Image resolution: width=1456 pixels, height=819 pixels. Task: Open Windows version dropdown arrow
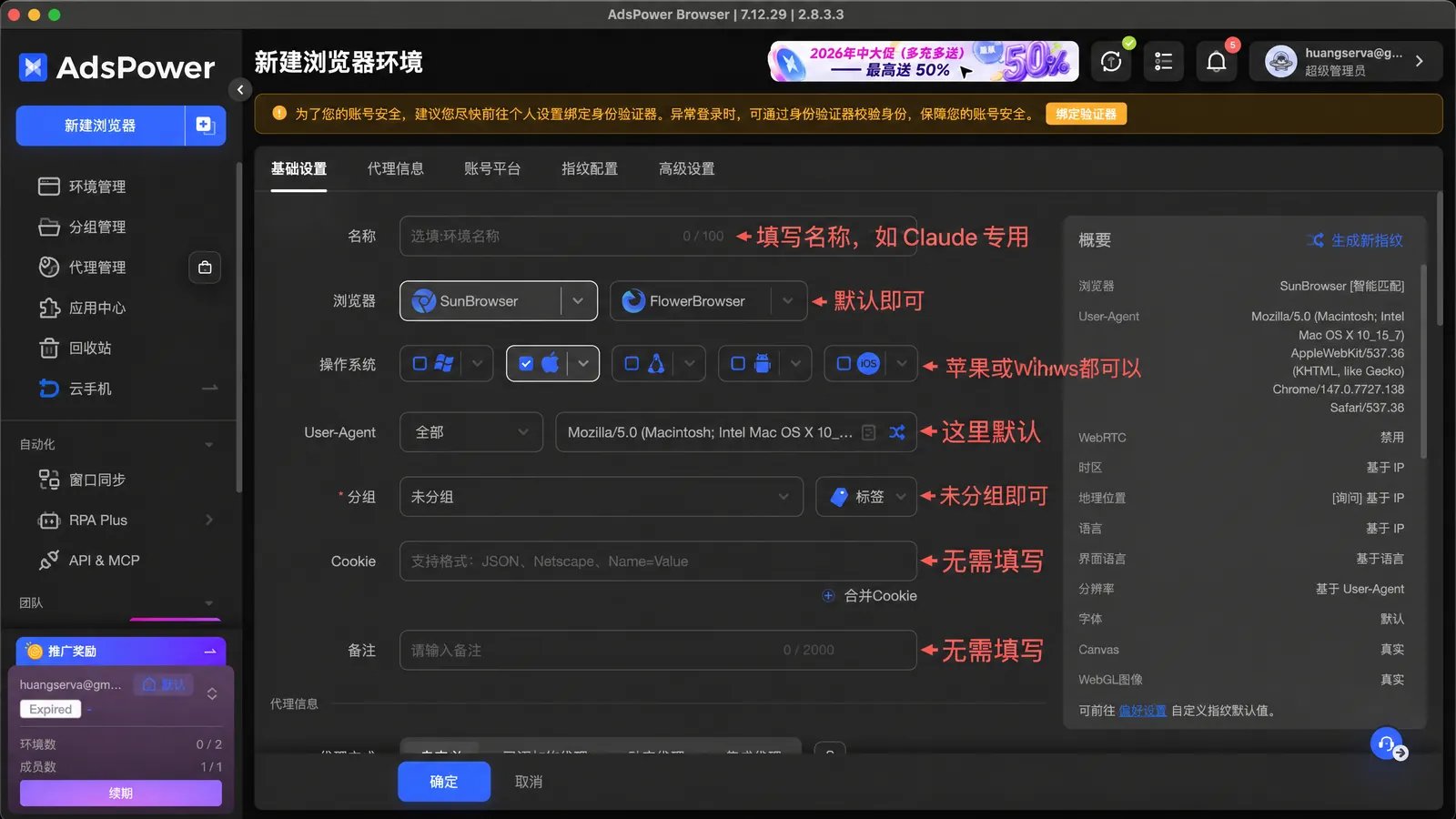click(x=477, y=364)
